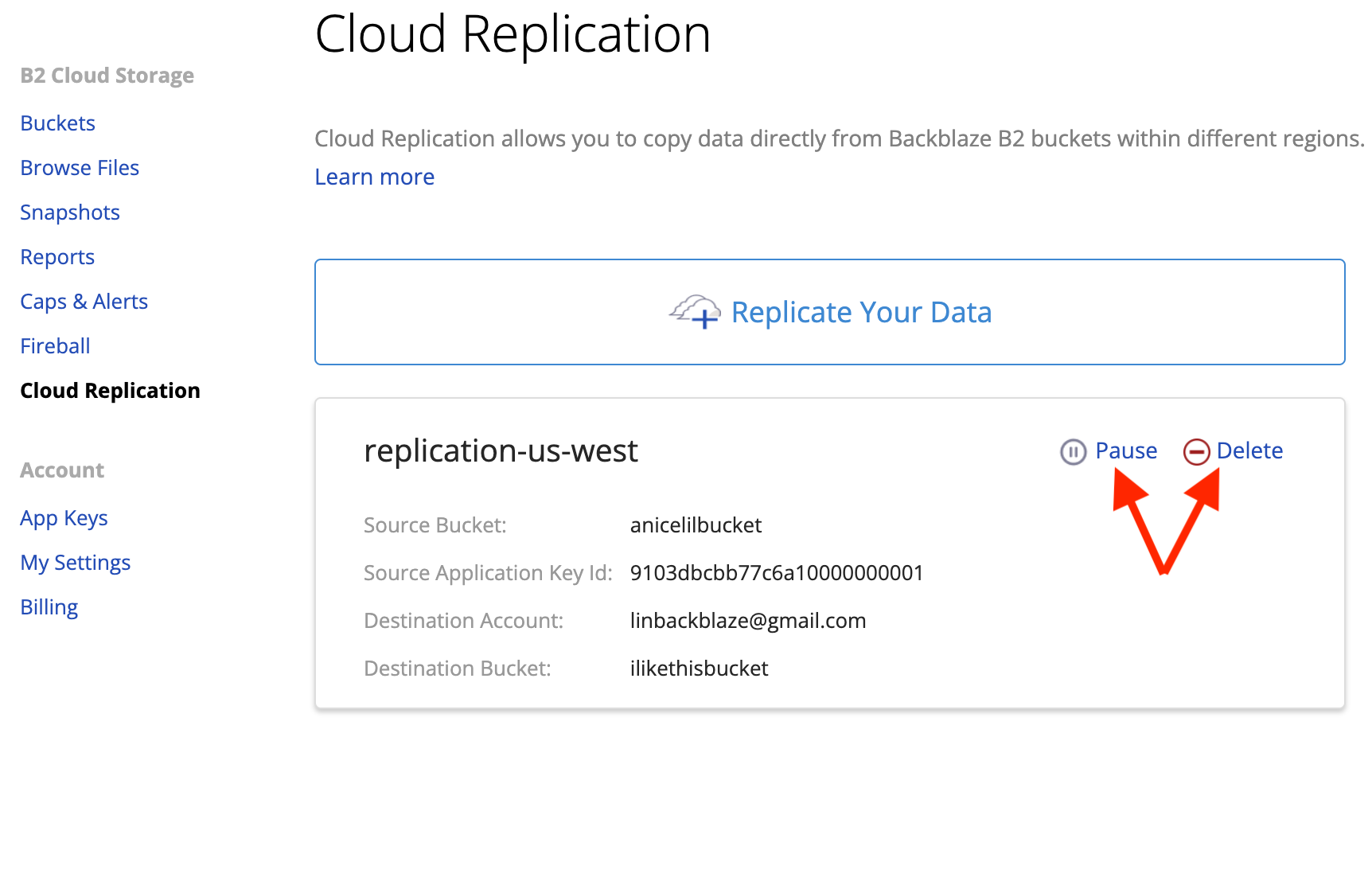Open App Keys under Account

64,518
